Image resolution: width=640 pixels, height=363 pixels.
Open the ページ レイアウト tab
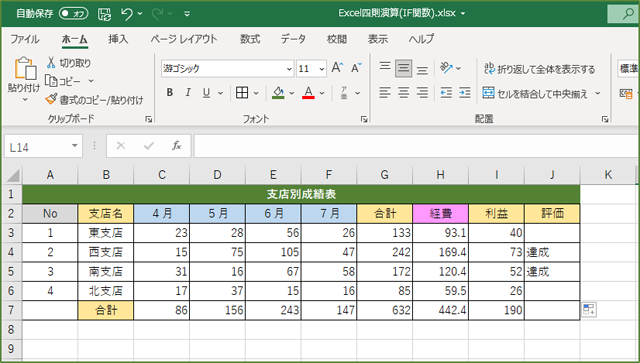click(x=184, y=39)
